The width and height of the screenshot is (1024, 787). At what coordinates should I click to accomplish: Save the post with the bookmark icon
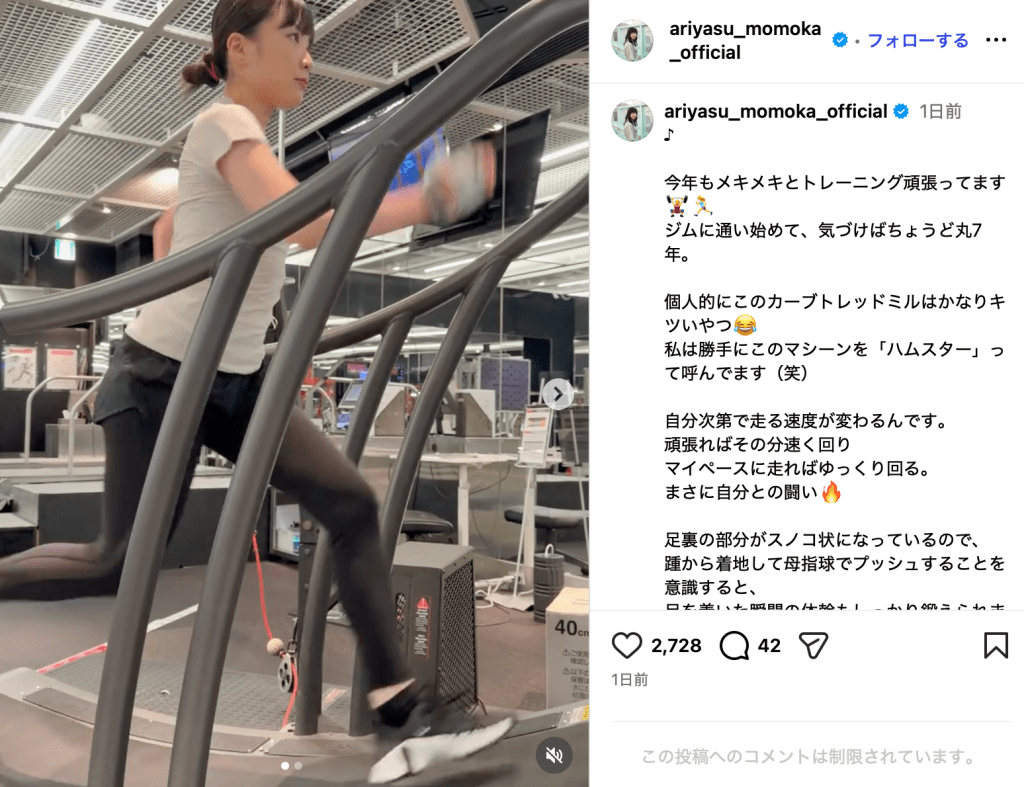[995, 645]
